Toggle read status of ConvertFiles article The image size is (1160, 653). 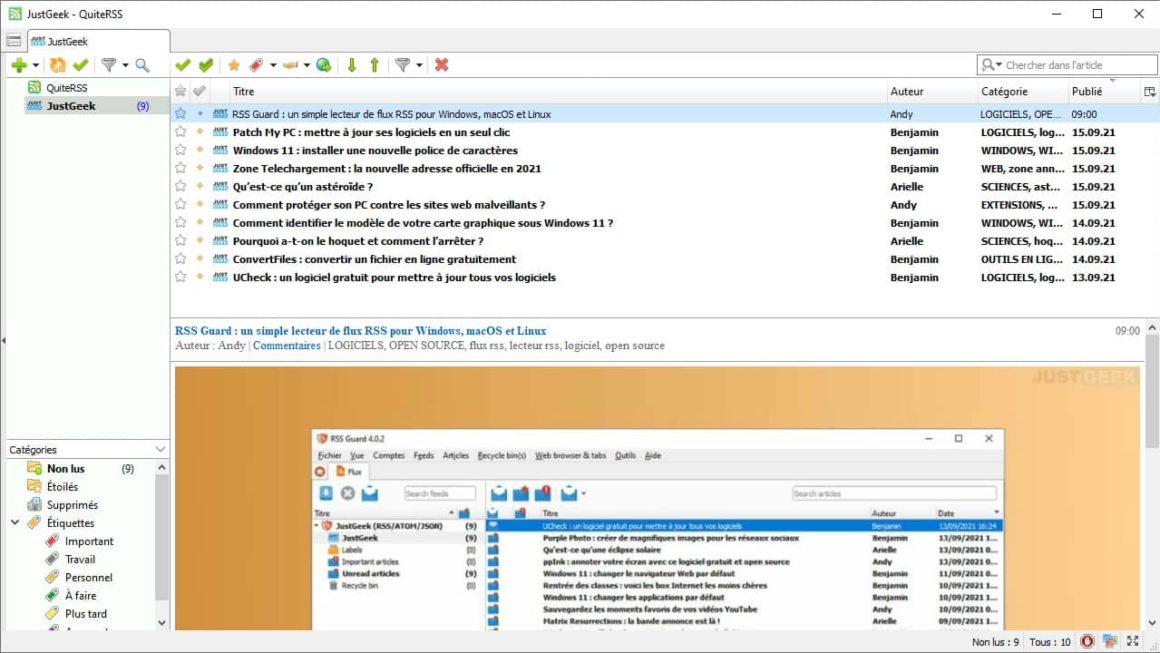200,259
